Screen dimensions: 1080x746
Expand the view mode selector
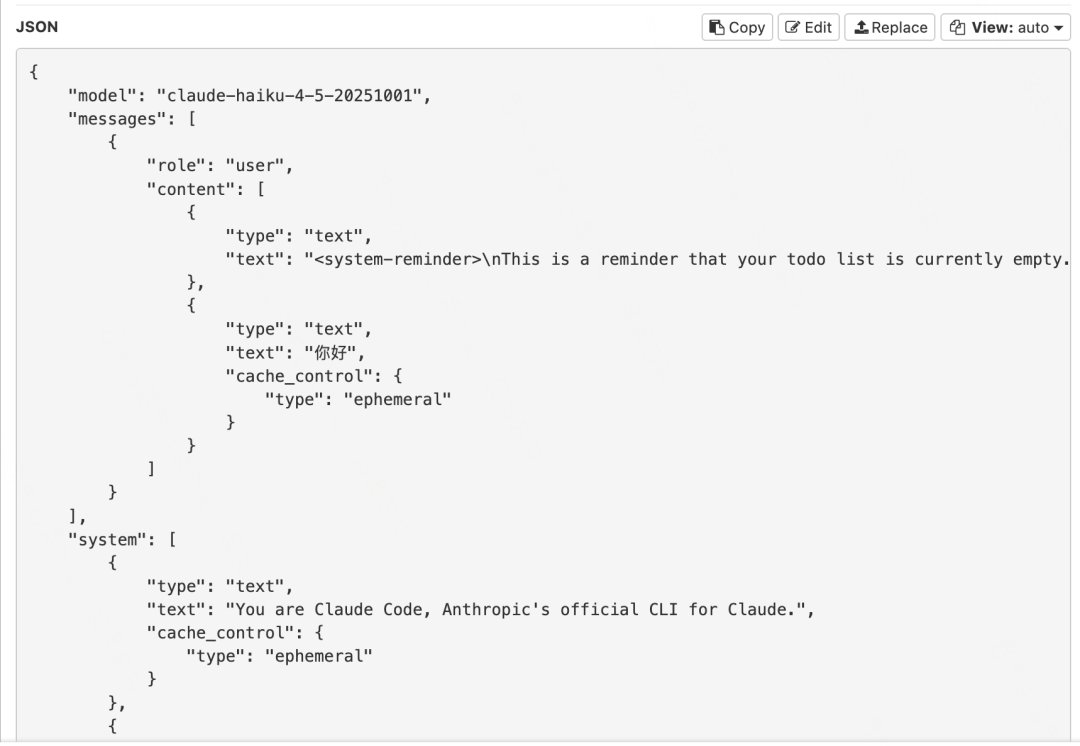click(x=1005, y=27)
